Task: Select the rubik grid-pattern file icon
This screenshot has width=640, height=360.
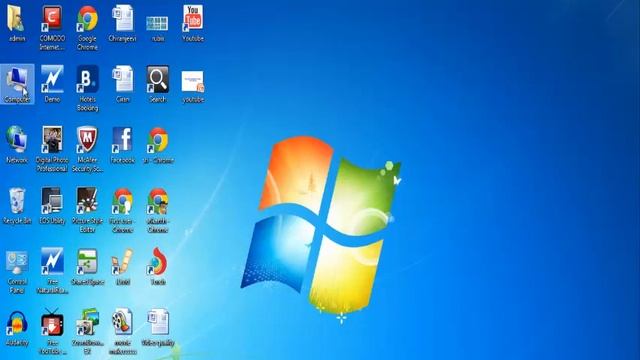Action: (x=158, y=24)
